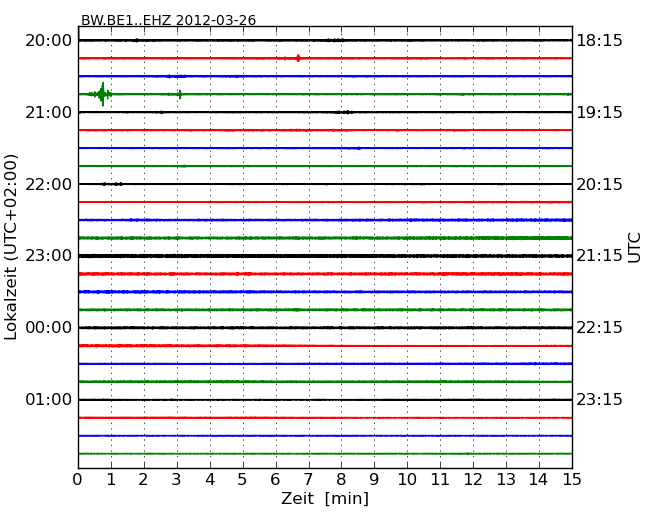Click the 13 minute tick label
This screenshot has height=520, width=650.
506,479
